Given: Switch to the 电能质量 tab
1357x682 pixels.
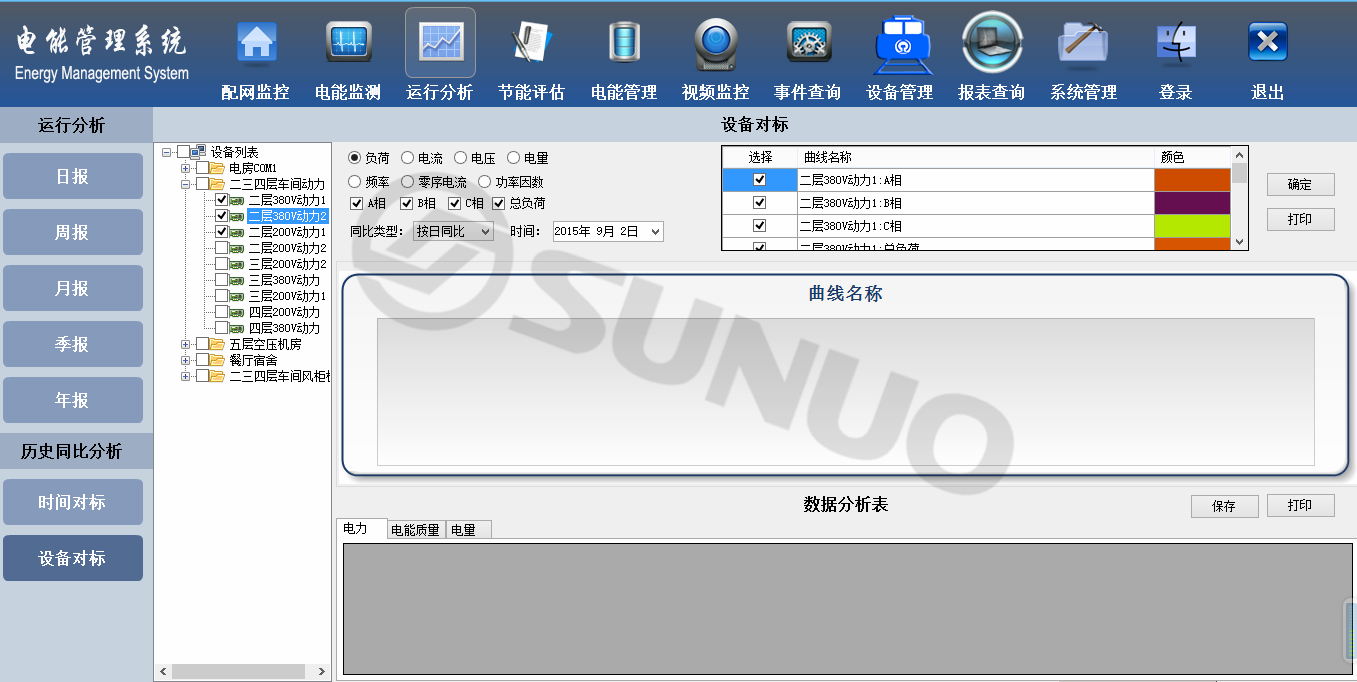Looking at the screenshot, I should click(415, 530).
